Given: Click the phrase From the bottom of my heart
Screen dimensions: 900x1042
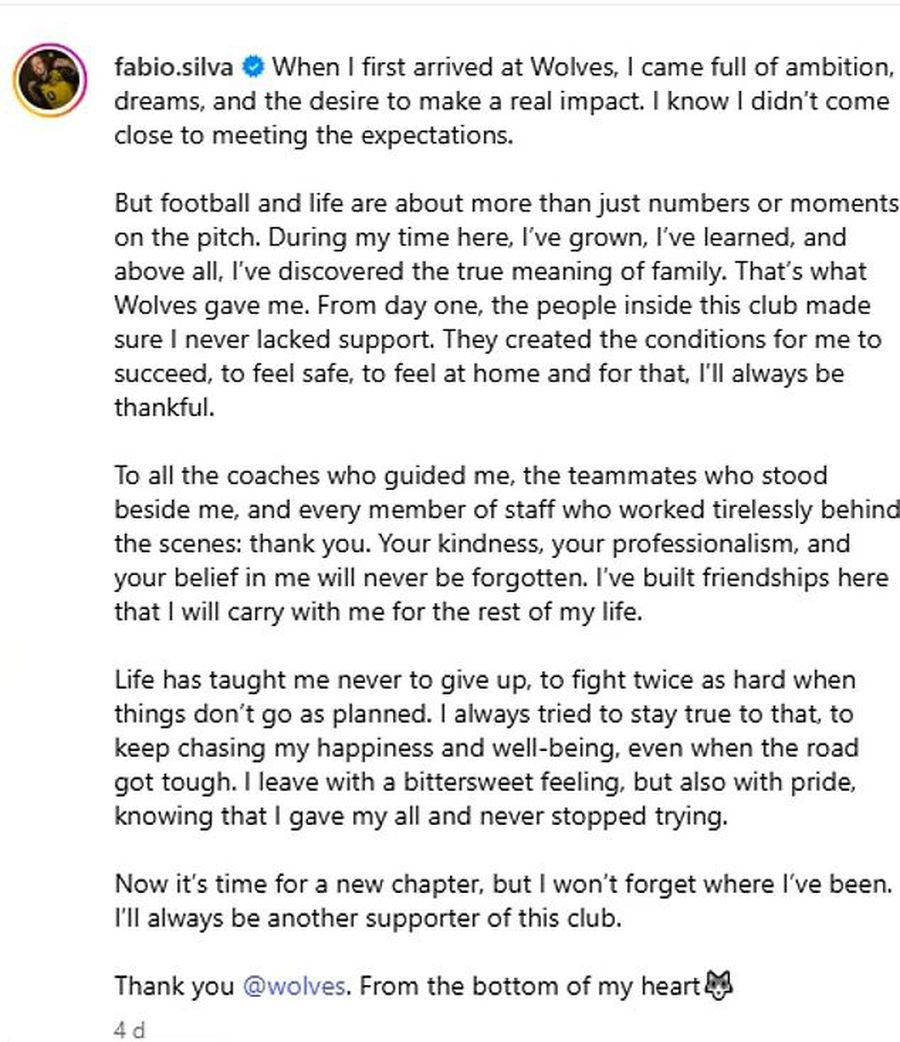Looking at the screenshot, I should click(x=530, y=986).
